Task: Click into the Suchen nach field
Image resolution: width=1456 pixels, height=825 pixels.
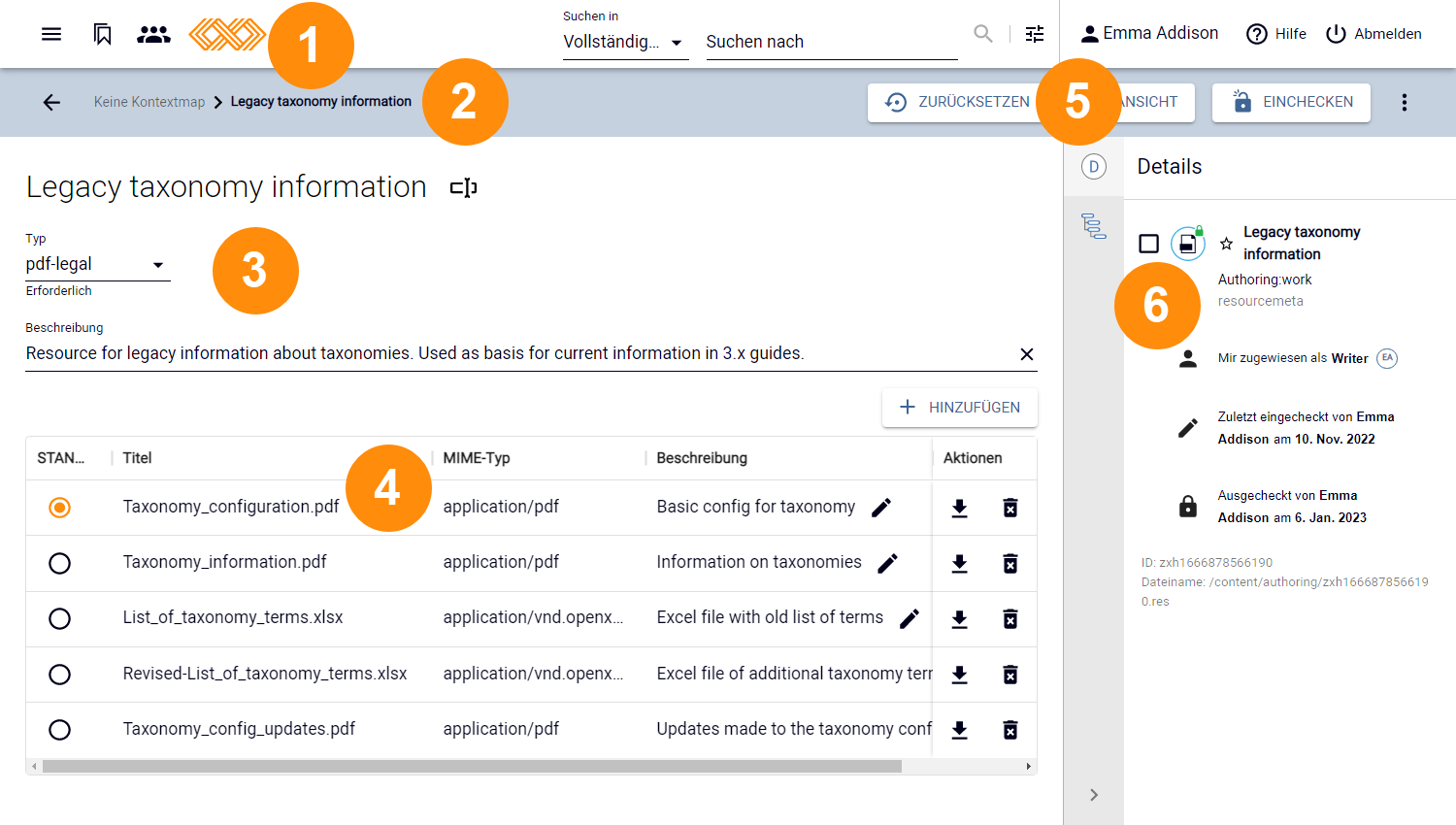Action: [x=832, y=42]
